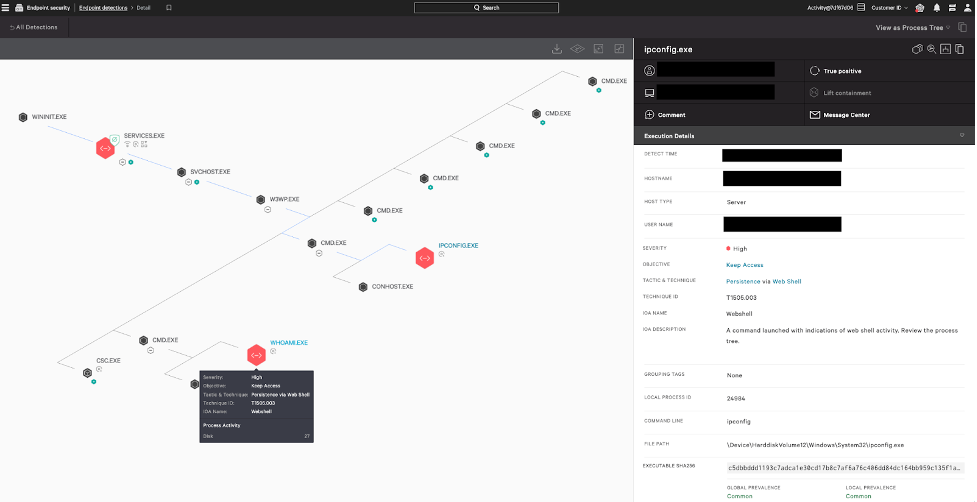Click the user avatar icon in the details panel
977x502 pixels.
649,70
